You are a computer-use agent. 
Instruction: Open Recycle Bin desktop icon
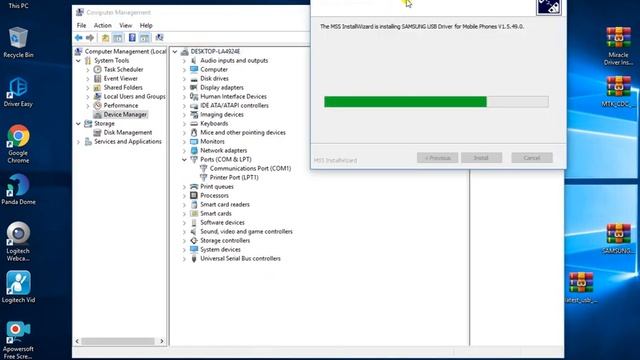tap(18, 42)
